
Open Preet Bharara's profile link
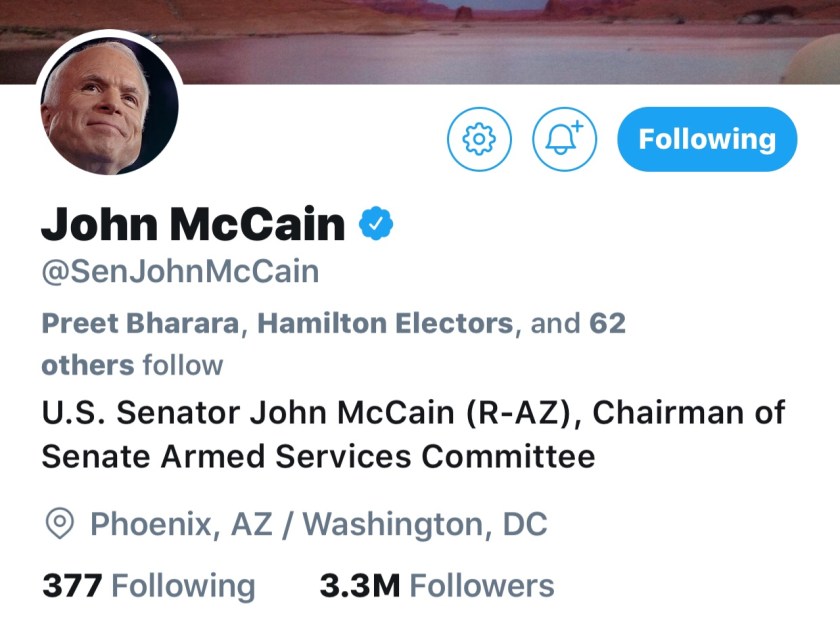[x=141, y=324]
